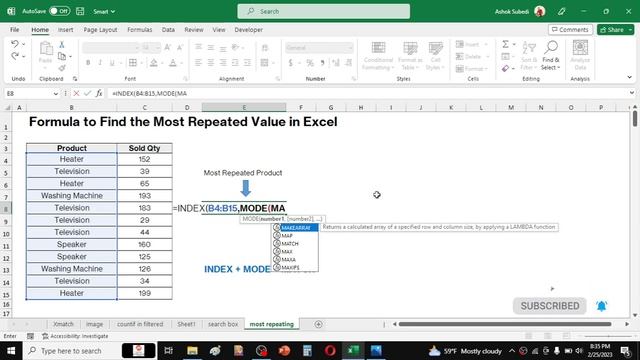The height and width of the screenshot is (360, 640).
Task: Select MATCH from the autocomplete list
Action: coord(290,244)
